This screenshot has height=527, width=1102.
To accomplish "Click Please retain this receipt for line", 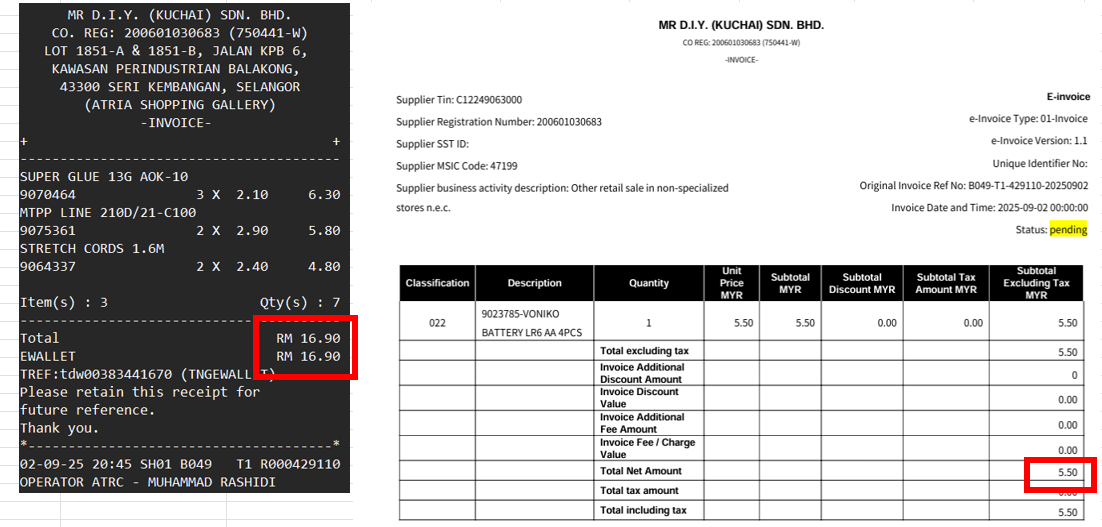I will (140, 392).
